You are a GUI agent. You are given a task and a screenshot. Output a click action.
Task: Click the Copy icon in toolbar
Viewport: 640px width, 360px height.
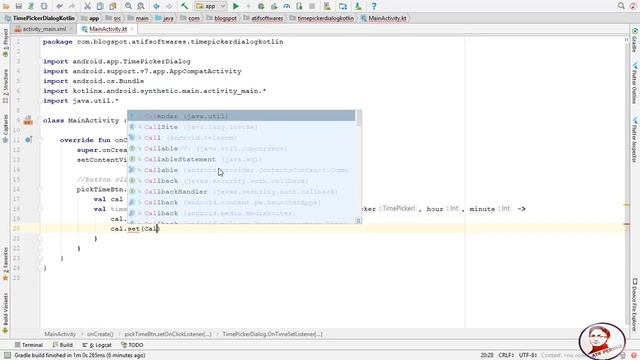(100, 6)
